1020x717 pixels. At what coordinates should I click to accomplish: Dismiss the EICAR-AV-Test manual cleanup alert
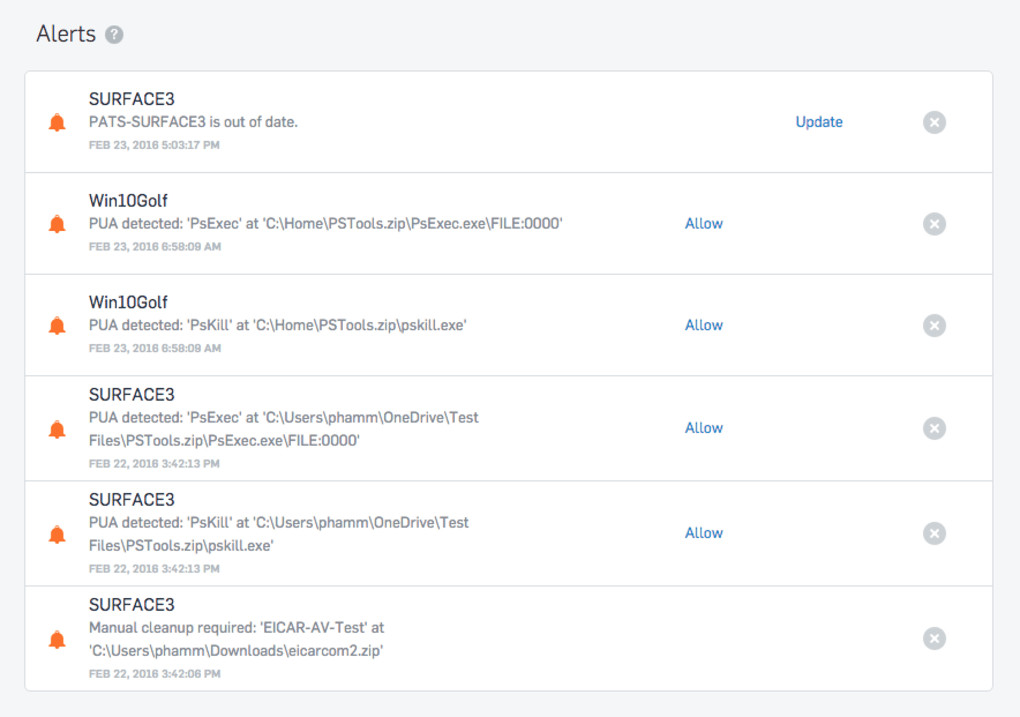pos(934,638)
